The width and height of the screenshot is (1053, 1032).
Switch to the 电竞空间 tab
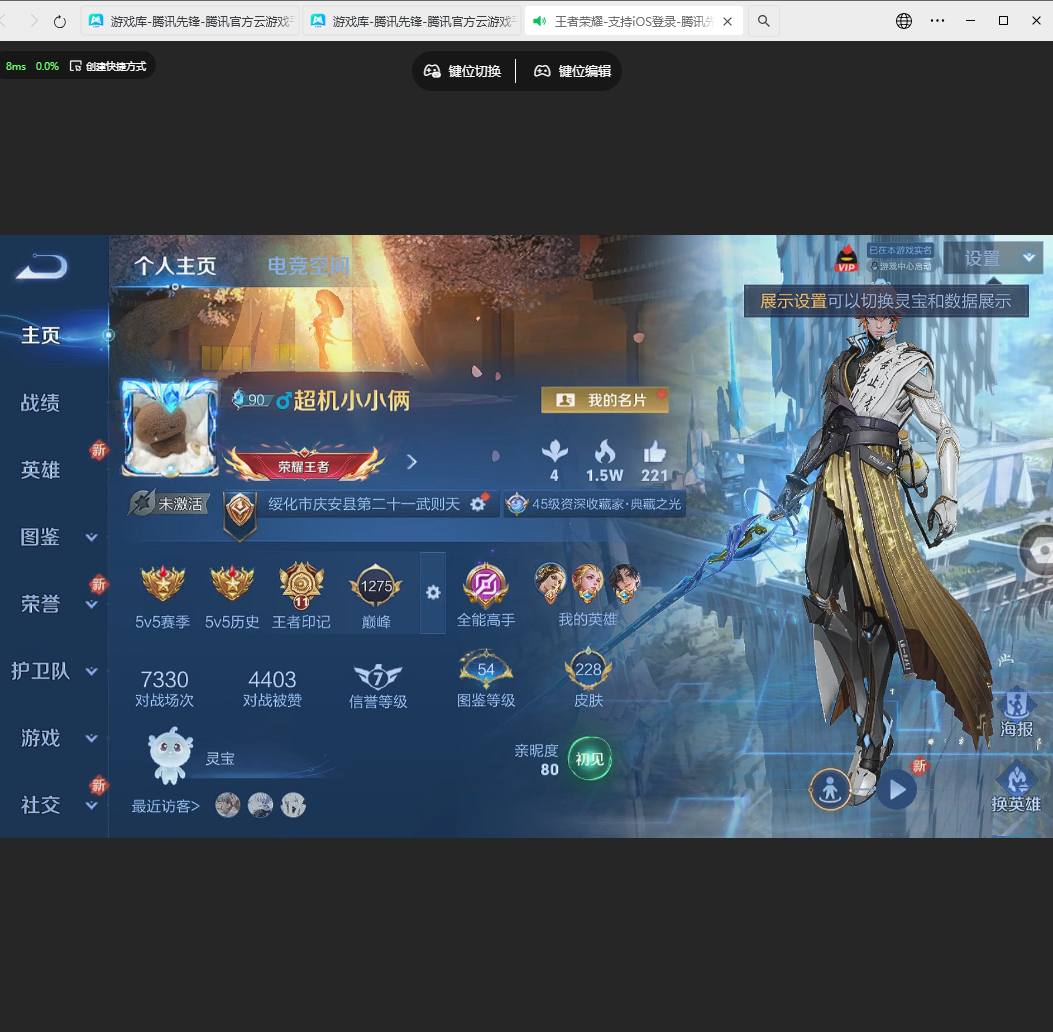click(310, 265)
